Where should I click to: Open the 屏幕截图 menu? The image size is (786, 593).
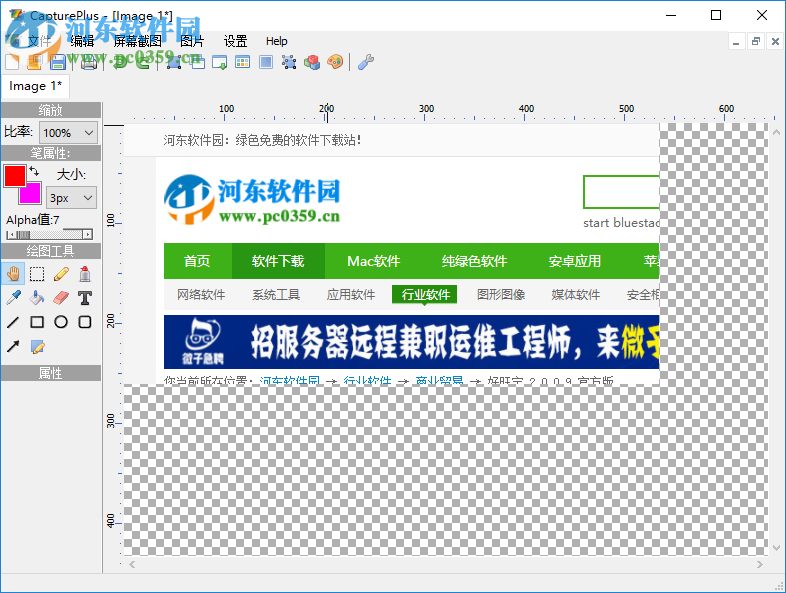pyautogui.click(x=137, y=41)
